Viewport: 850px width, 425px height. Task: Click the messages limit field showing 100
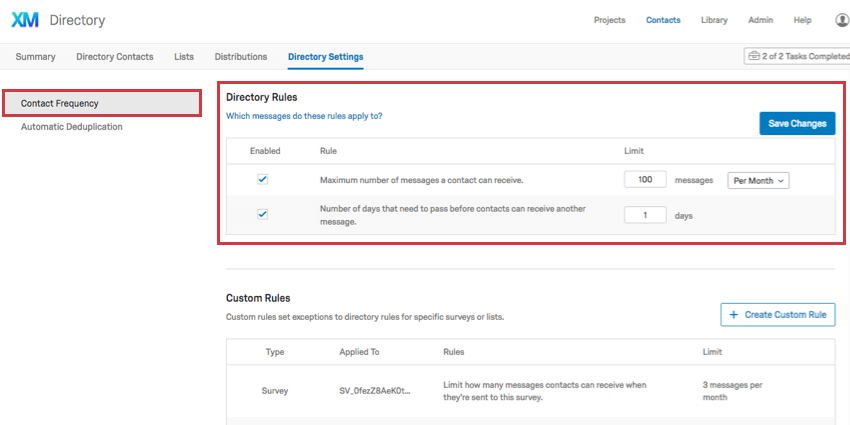pyautogui.click(x=645, y=180)
